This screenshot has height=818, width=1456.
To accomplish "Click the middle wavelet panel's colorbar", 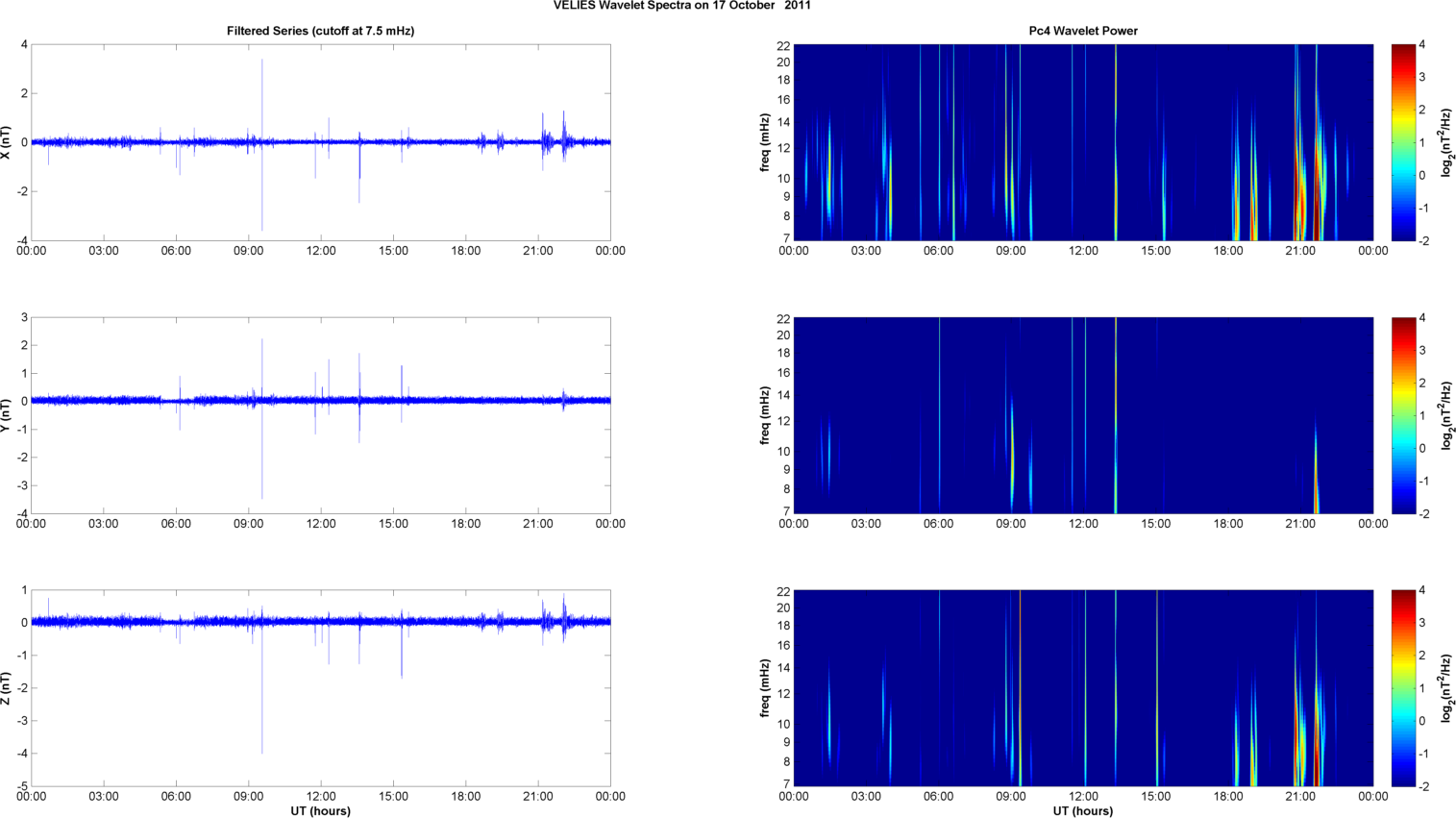I will (1403, 415).
